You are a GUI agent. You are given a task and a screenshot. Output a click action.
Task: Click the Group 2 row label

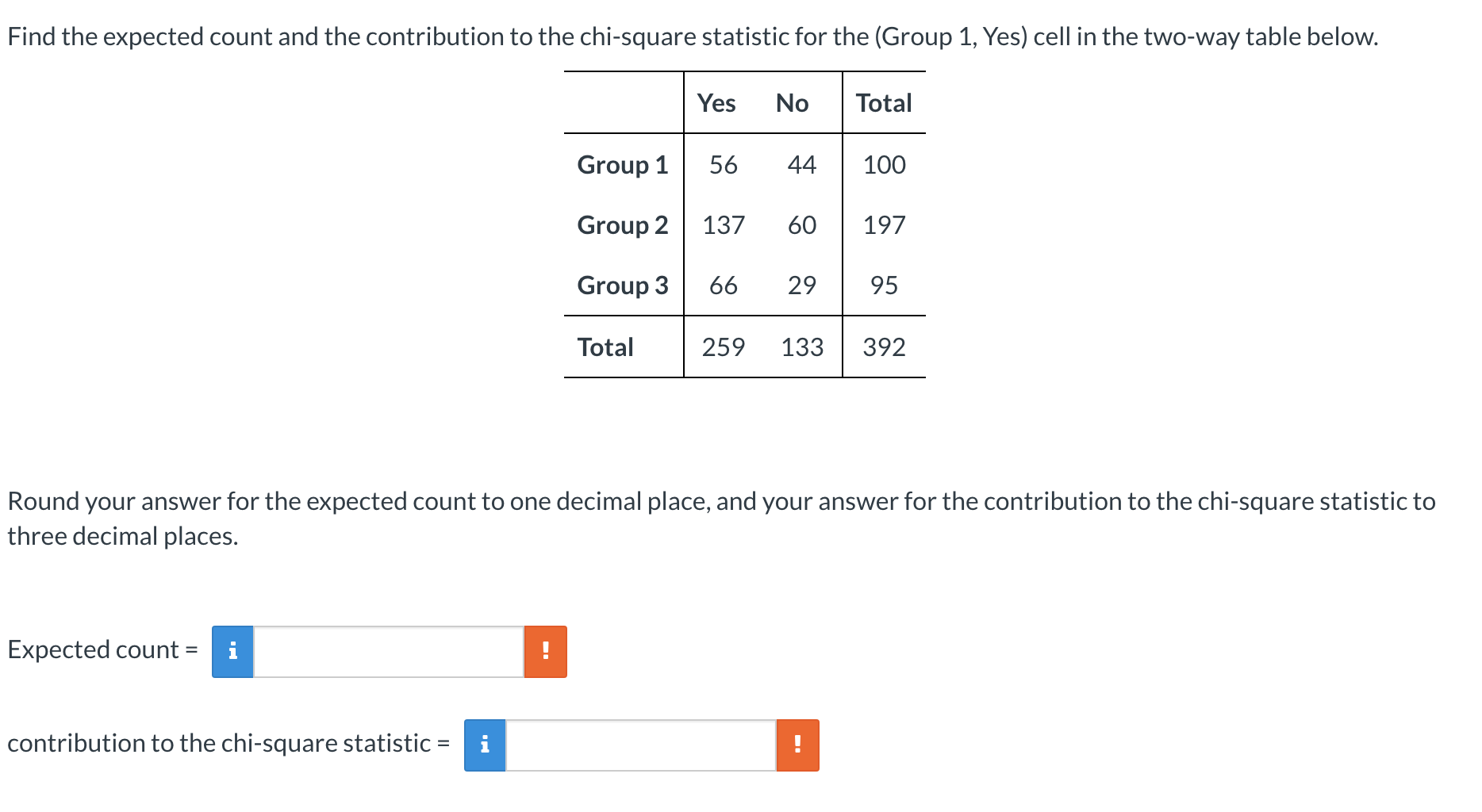(623, 225)
